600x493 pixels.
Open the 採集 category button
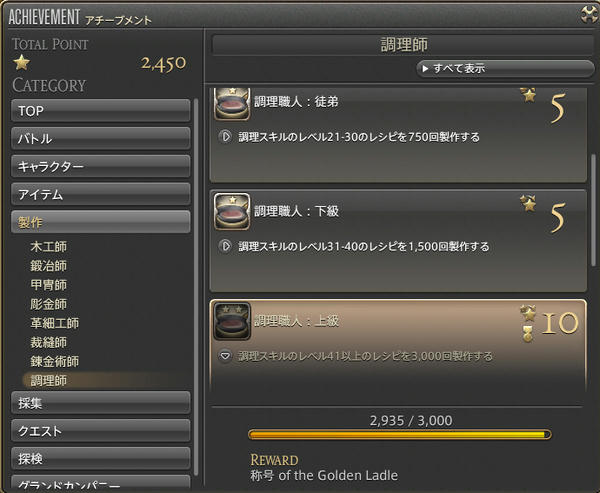[x=101, y=403]
